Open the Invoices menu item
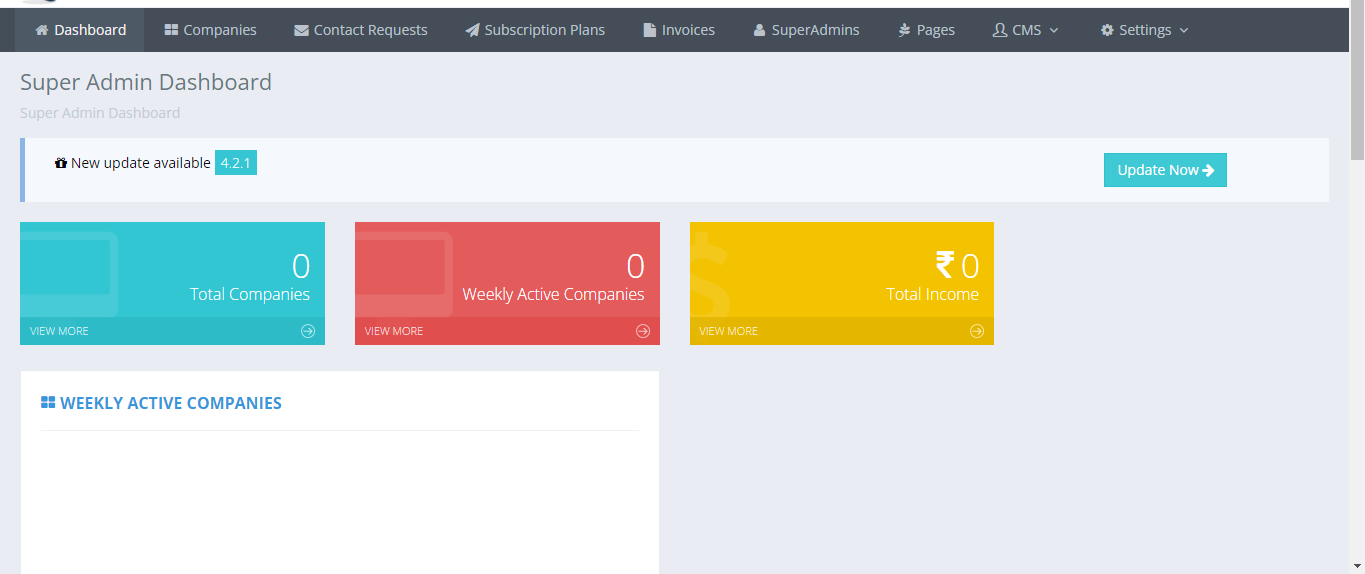Viewport: 1365px width, 574px height. tap(688, 30)
